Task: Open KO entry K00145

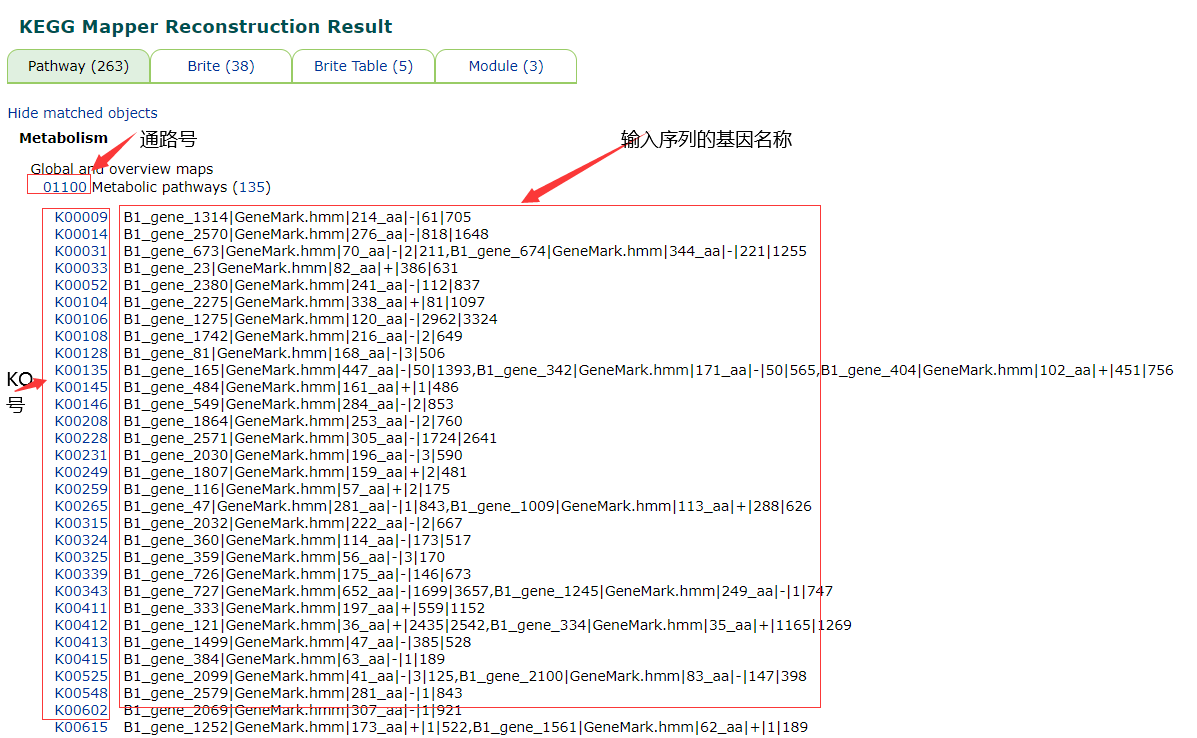Action: click(x=81, y=387)
